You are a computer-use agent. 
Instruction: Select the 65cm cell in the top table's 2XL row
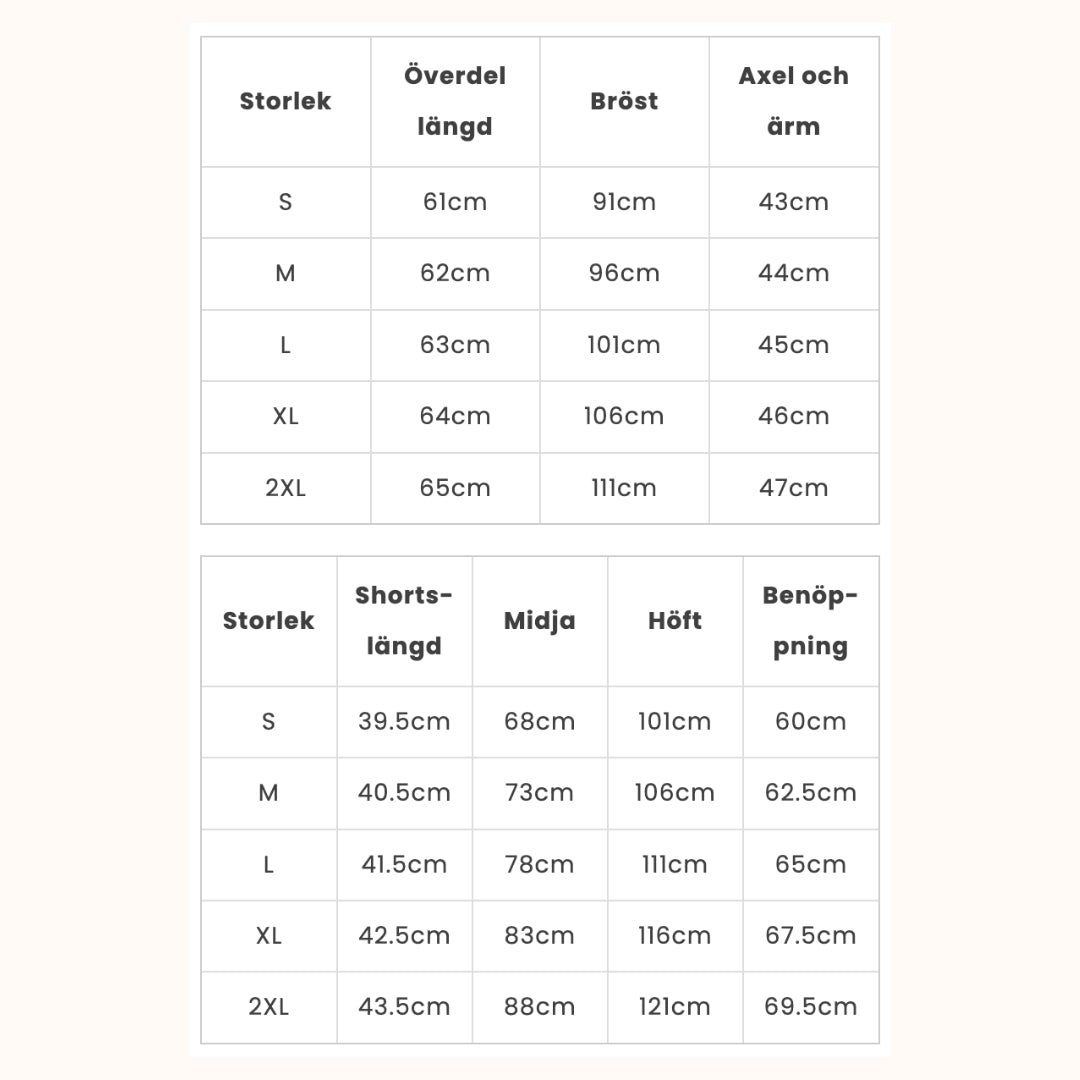pyautogui.click(x=455, y=488)
